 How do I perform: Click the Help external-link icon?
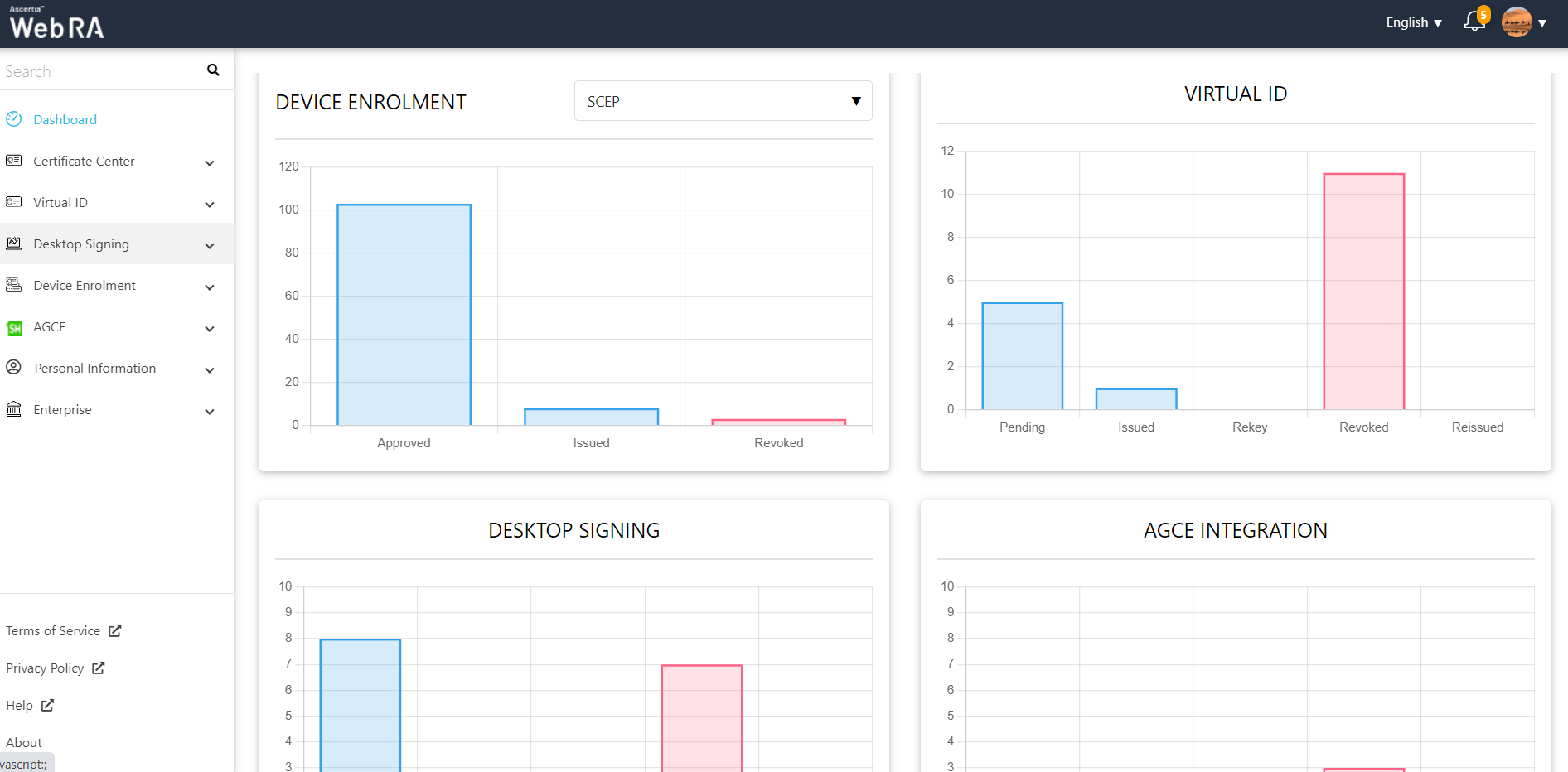[x=47, y=705]
